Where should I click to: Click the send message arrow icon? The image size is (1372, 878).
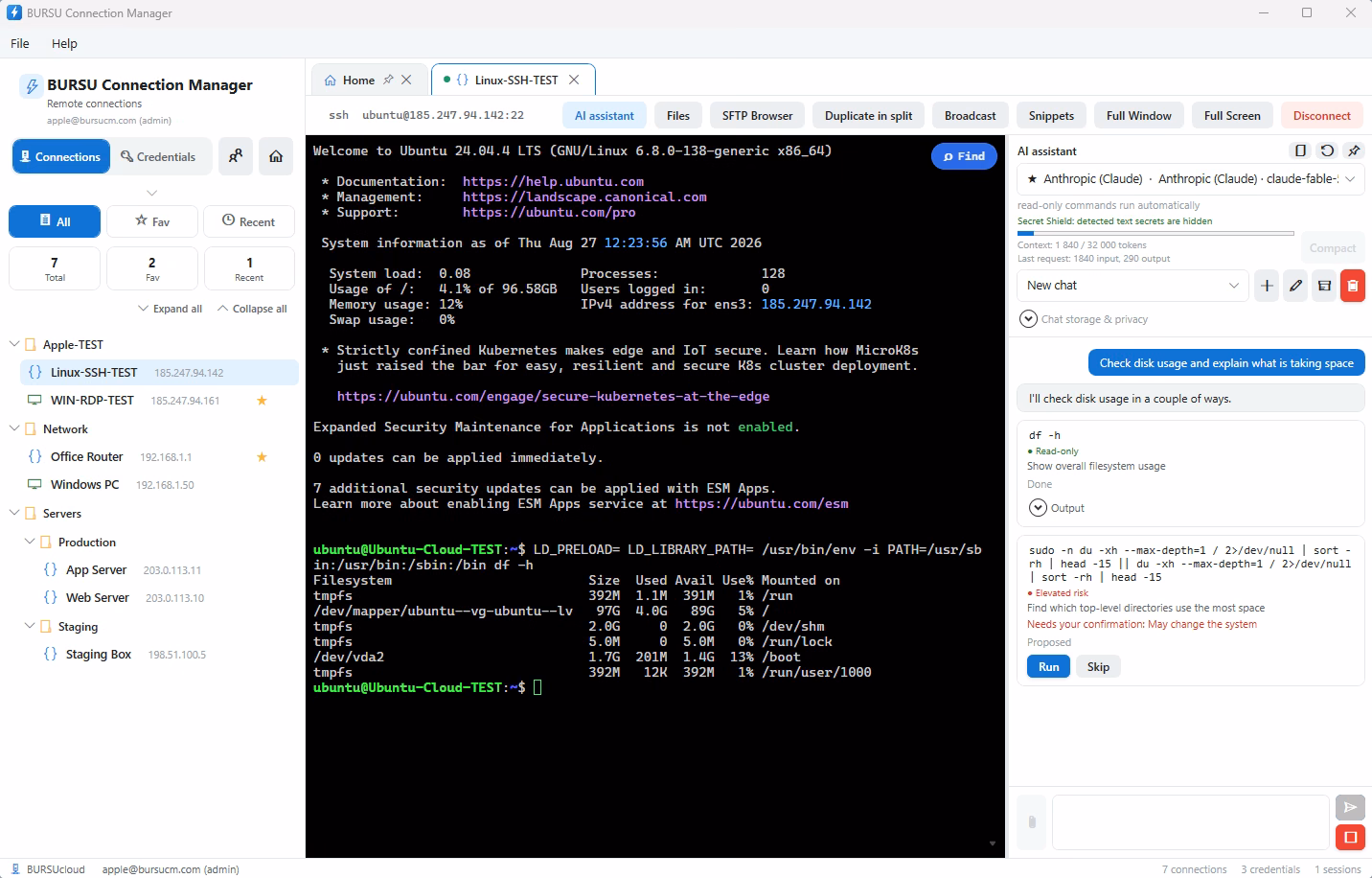(1350, 807)
